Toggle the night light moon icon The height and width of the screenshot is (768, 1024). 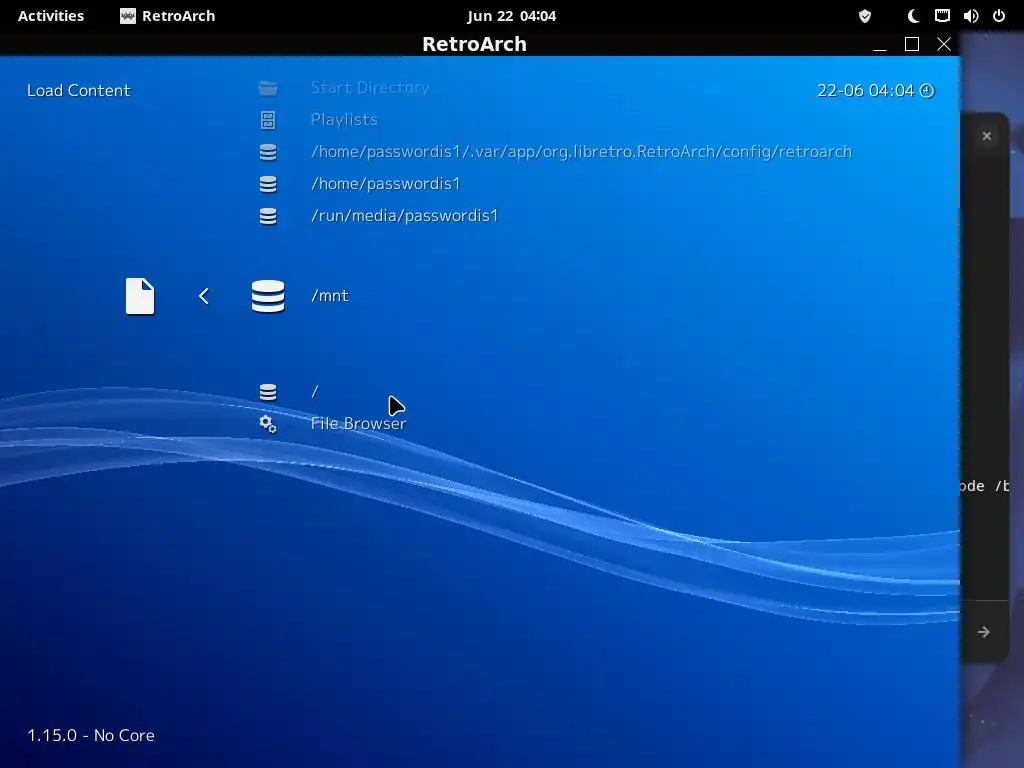click(913, 16)
